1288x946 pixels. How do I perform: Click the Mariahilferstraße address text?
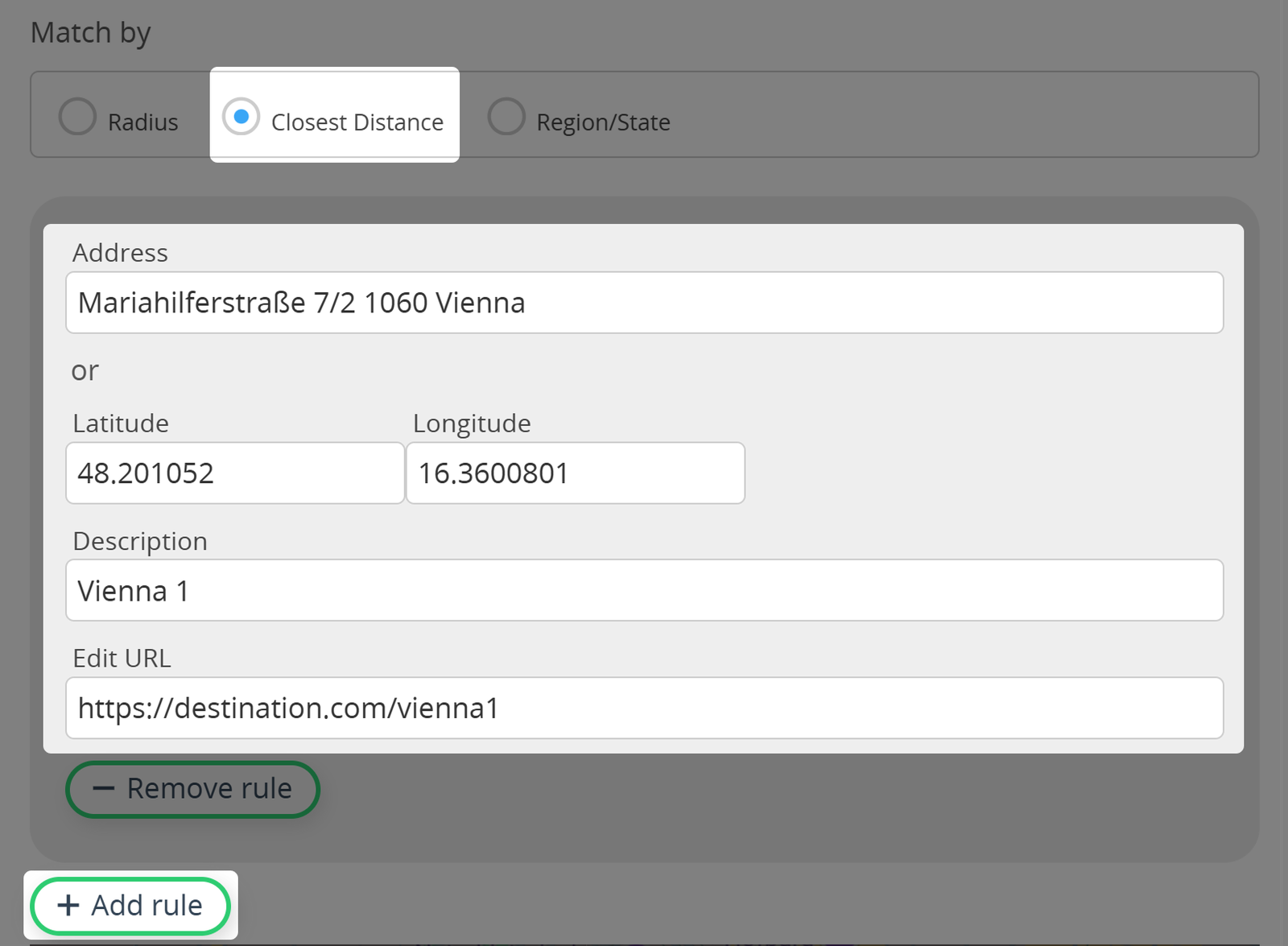(301, 302)
